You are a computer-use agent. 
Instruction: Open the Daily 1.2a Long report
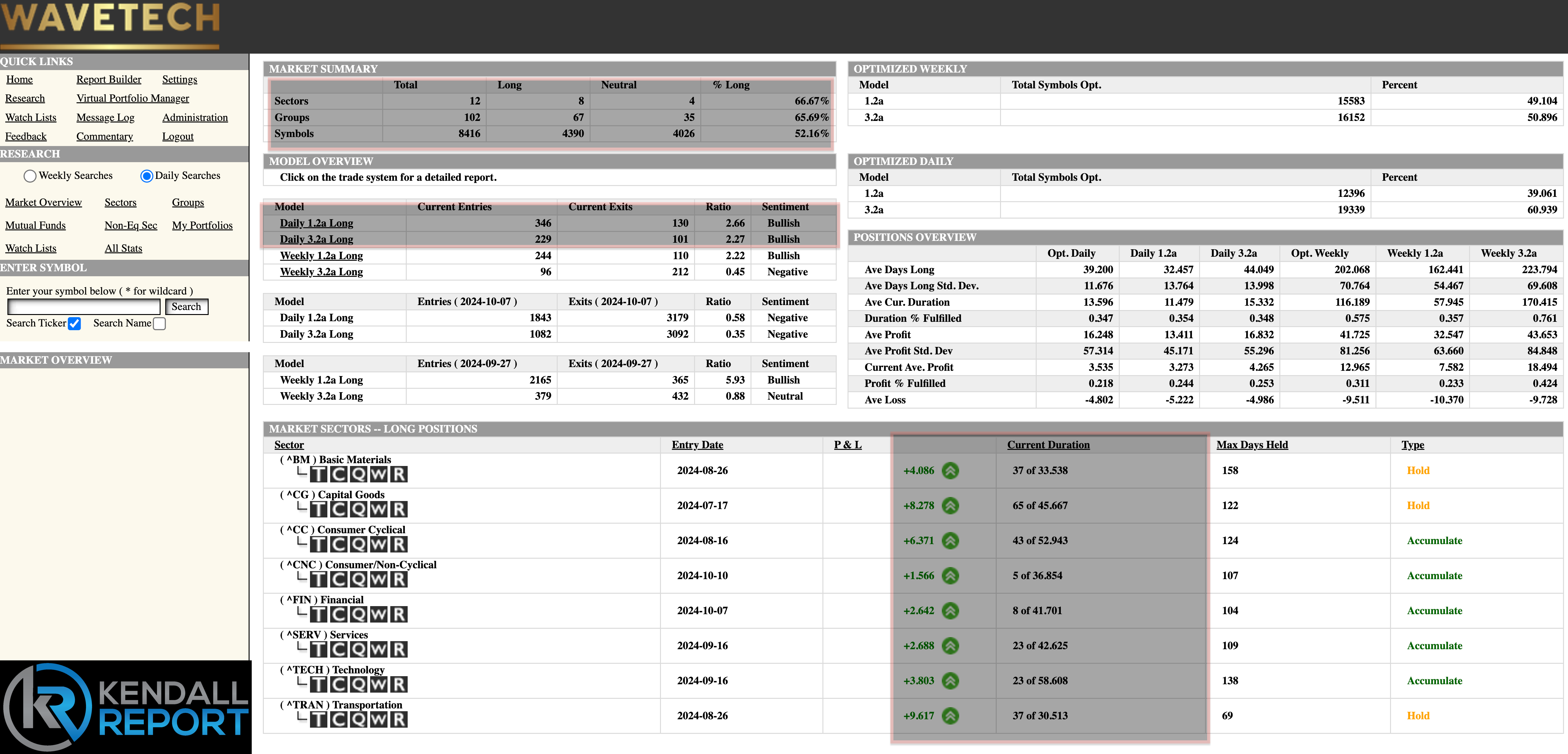pyautogui.click(x=316, y=223)
